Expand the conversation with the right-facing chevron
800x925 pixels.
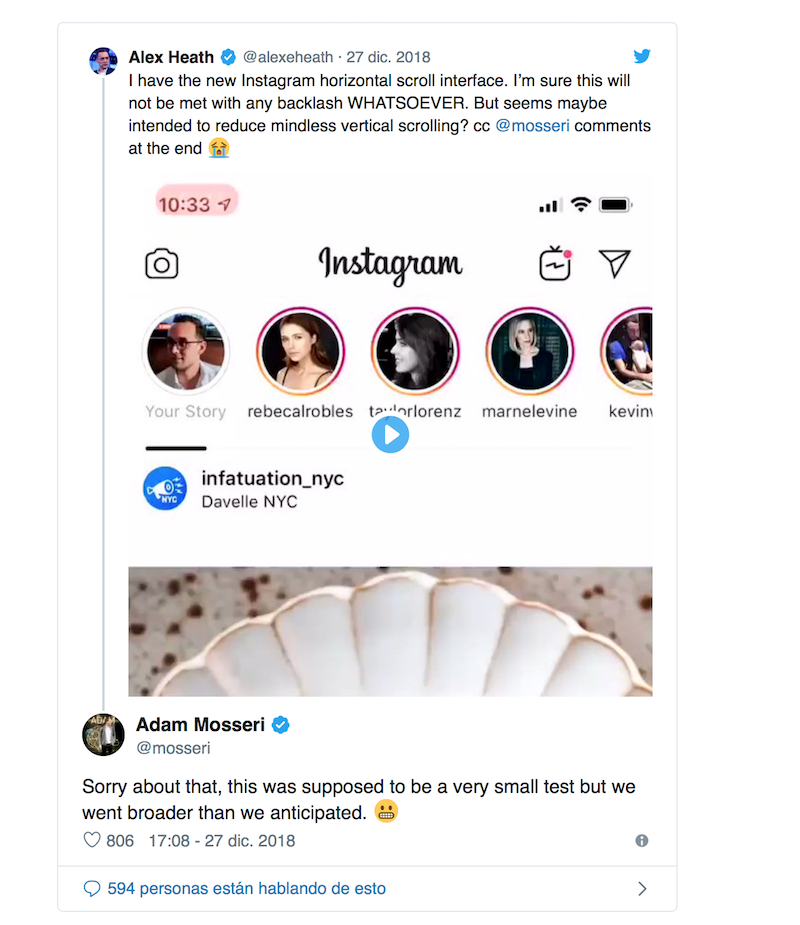(644, 888)
